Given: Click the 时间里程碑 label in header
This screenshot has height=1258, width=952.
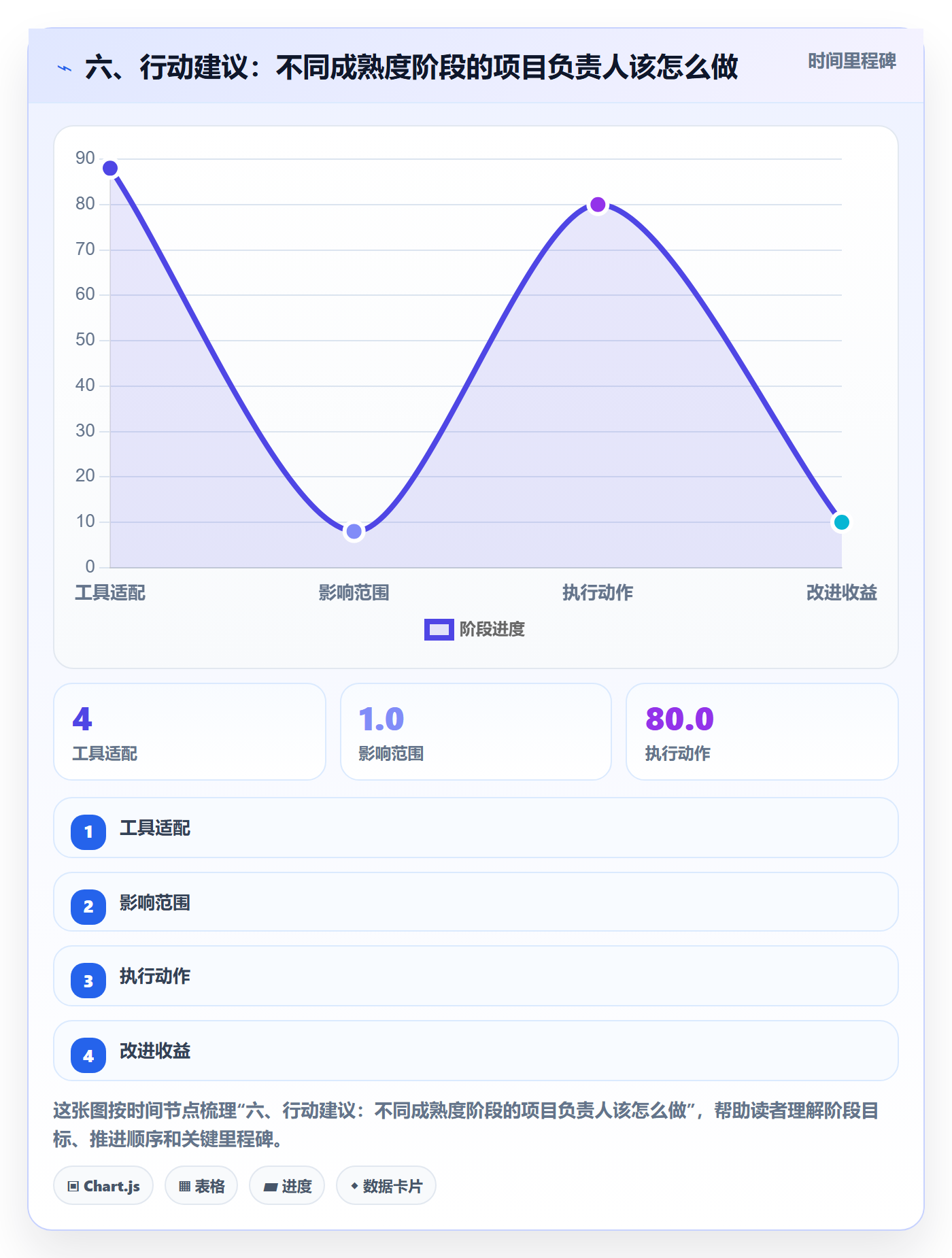Looking at the screenshot, I should coord(851,61).
